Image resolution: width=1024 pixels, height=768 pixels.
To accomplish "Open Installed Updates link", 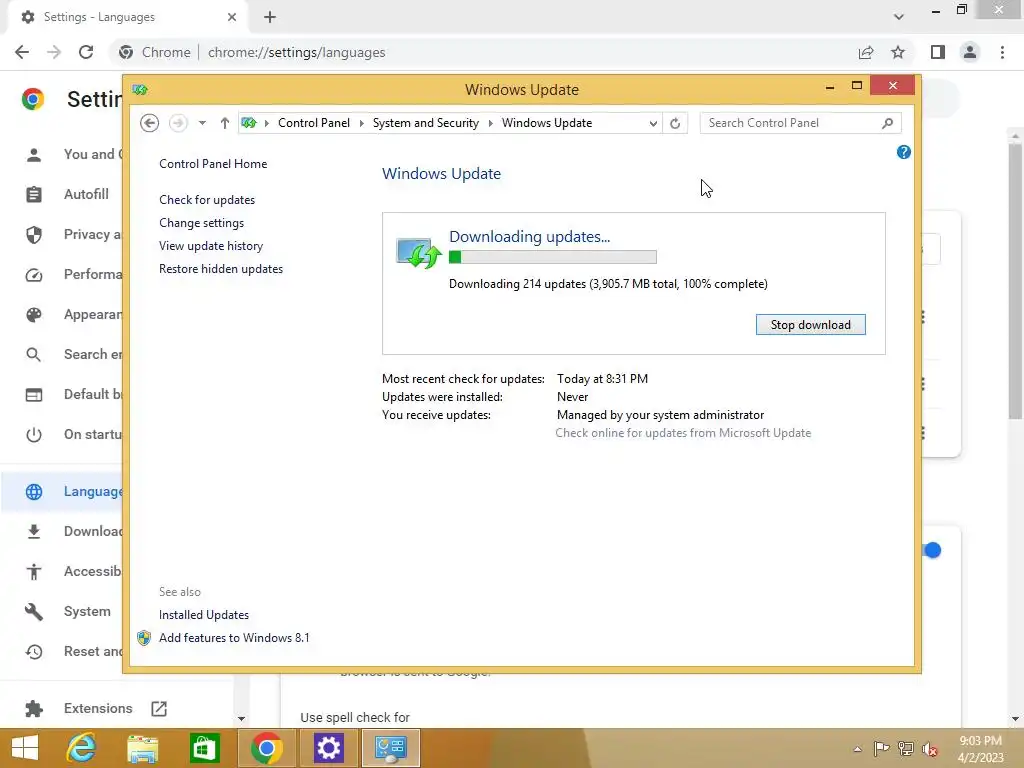I will click(204, 615).
